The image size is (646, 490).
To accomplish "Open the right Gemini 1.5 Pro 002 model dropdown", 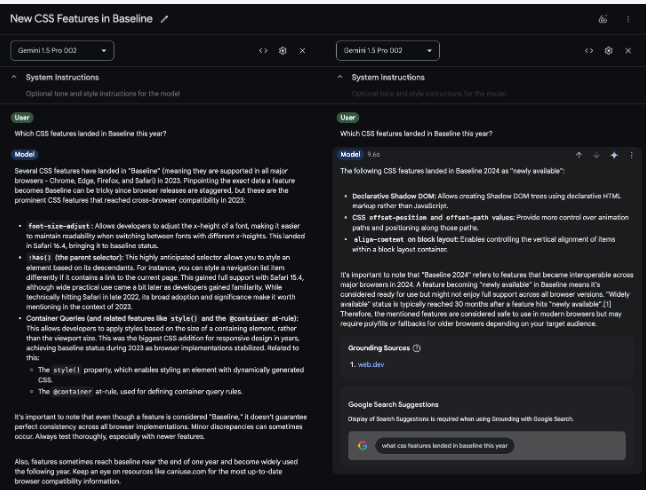I will [x=389, y=50].
